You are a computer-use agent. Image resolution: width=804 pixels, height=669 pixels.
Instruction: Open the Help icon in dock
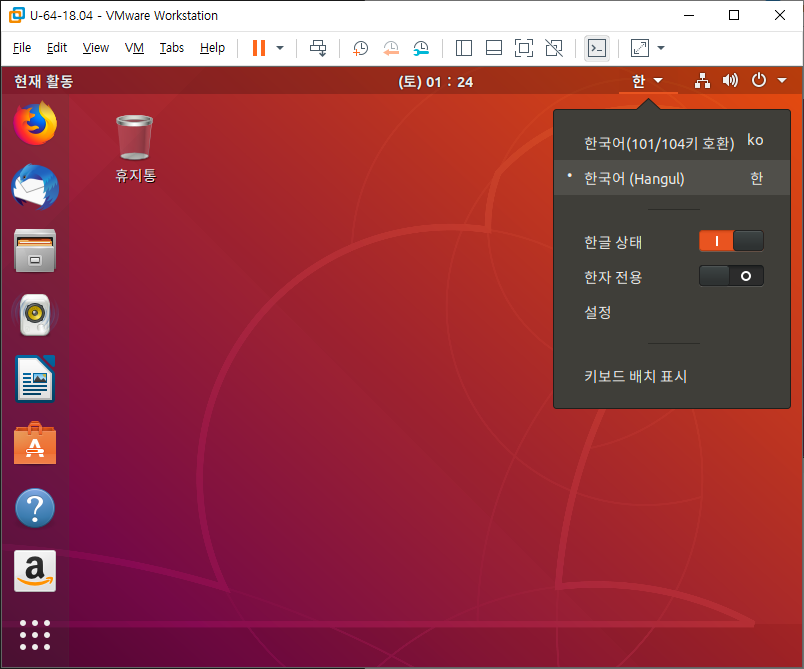pos(35,508)
